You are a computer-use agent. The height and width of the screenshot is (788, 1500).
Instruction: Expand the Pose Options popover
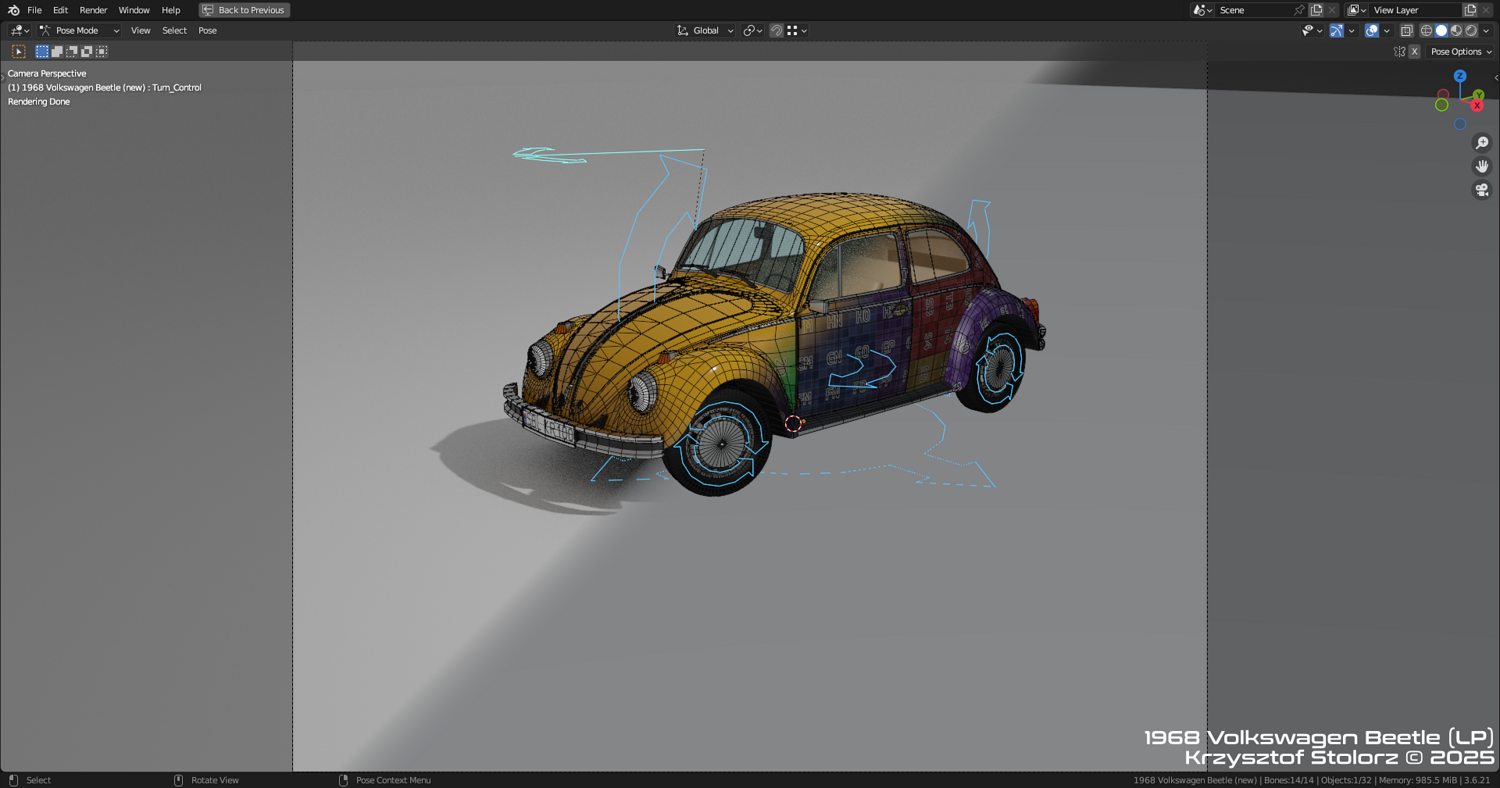click(1461, 52)
